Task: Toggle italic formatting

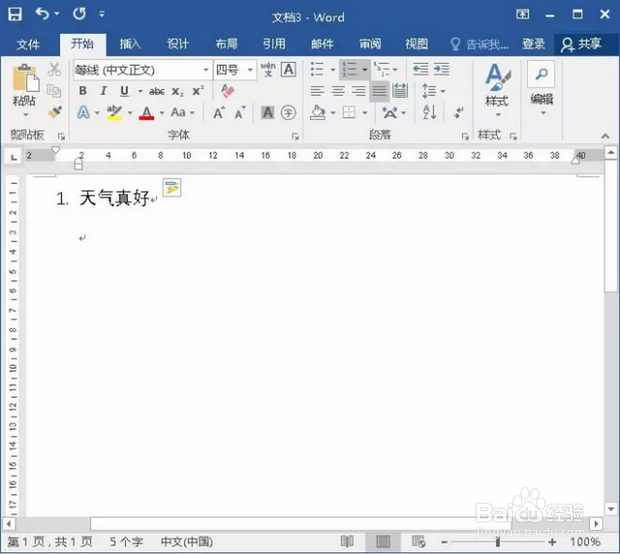Action: click(x=104, y=91)
